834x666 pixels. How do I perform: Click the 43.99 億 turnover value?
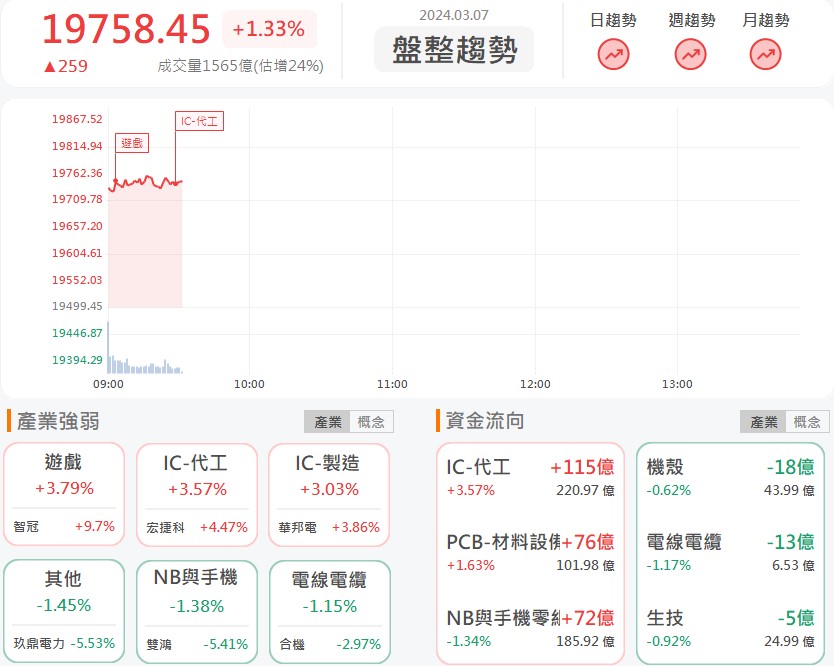coord(789,490)
